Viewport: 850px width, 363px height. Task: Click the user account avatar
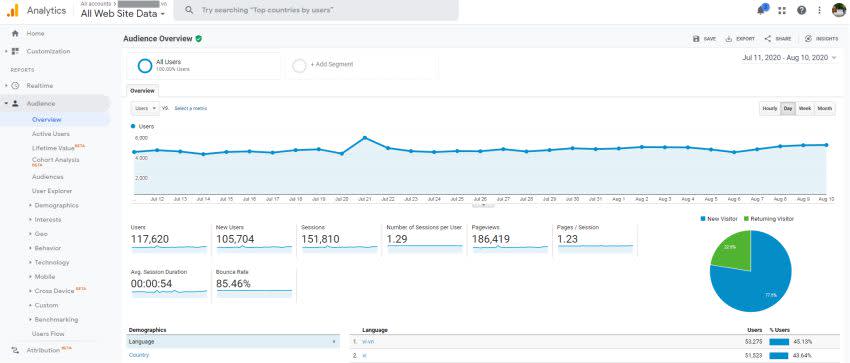tap(839, 10)
